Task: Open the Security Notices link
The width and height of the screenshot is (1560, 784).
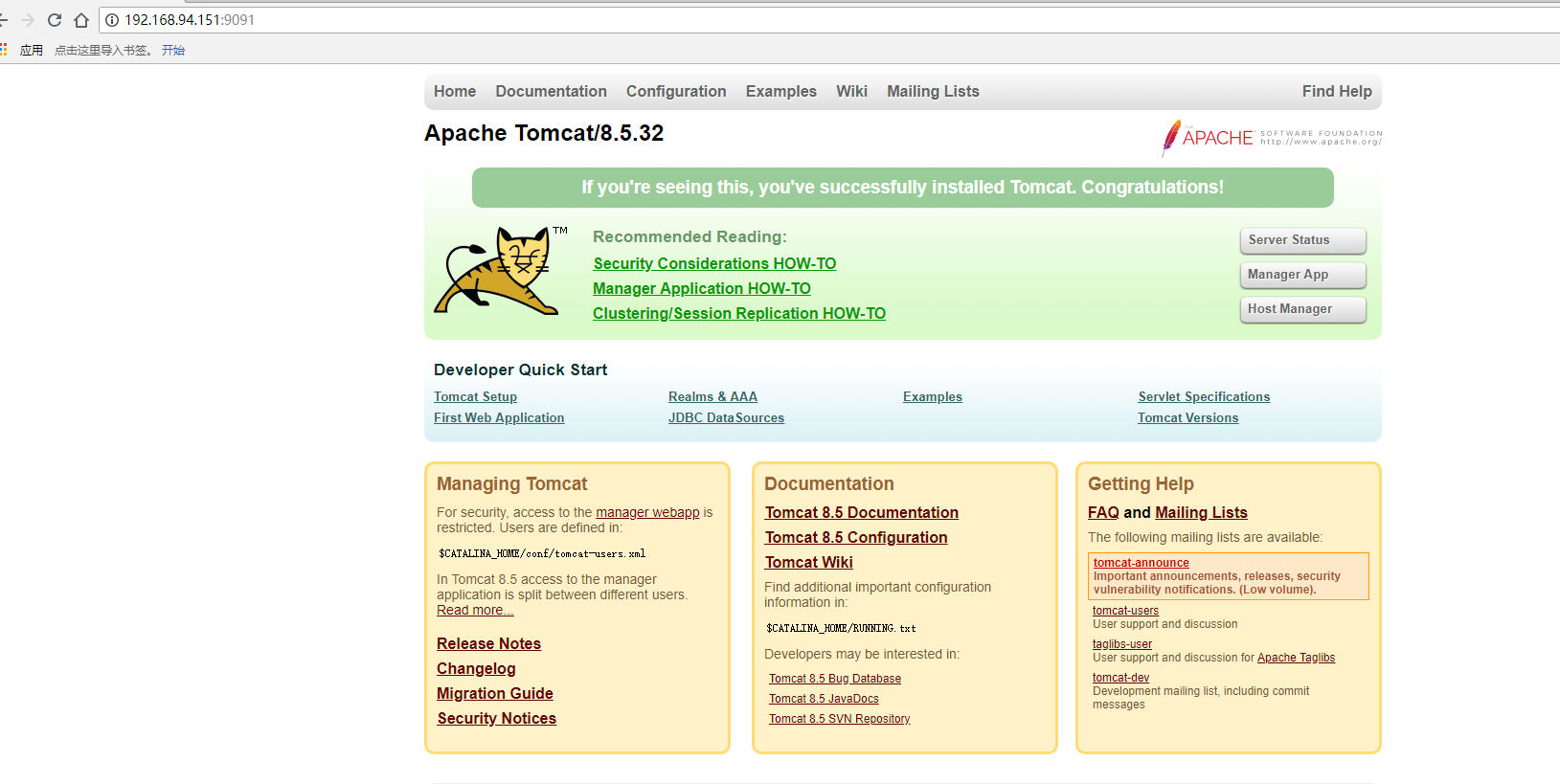Action: pos(496,719)
